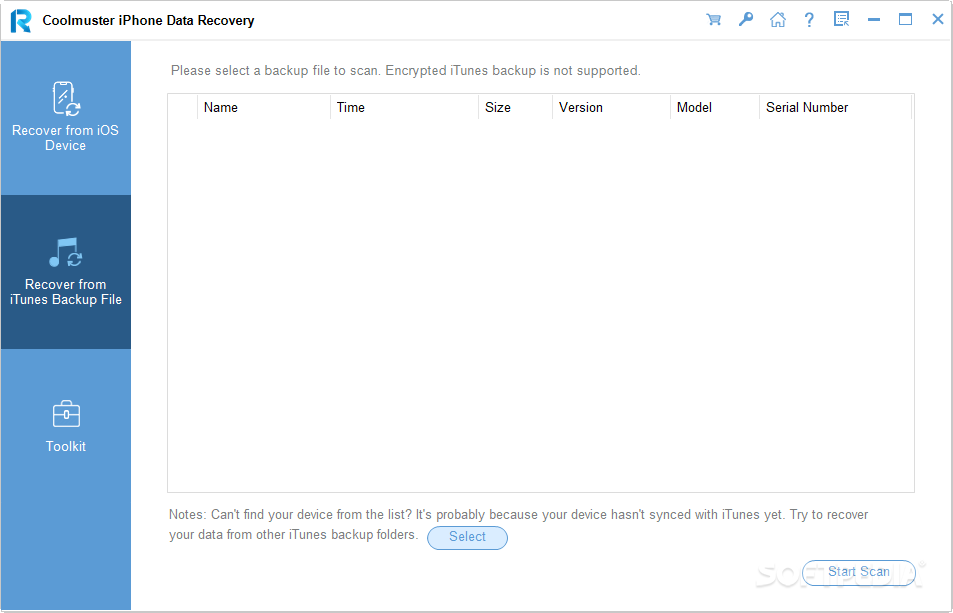Open the shopping cart purchase icon

pyautogui.click(x=714, y=19)
